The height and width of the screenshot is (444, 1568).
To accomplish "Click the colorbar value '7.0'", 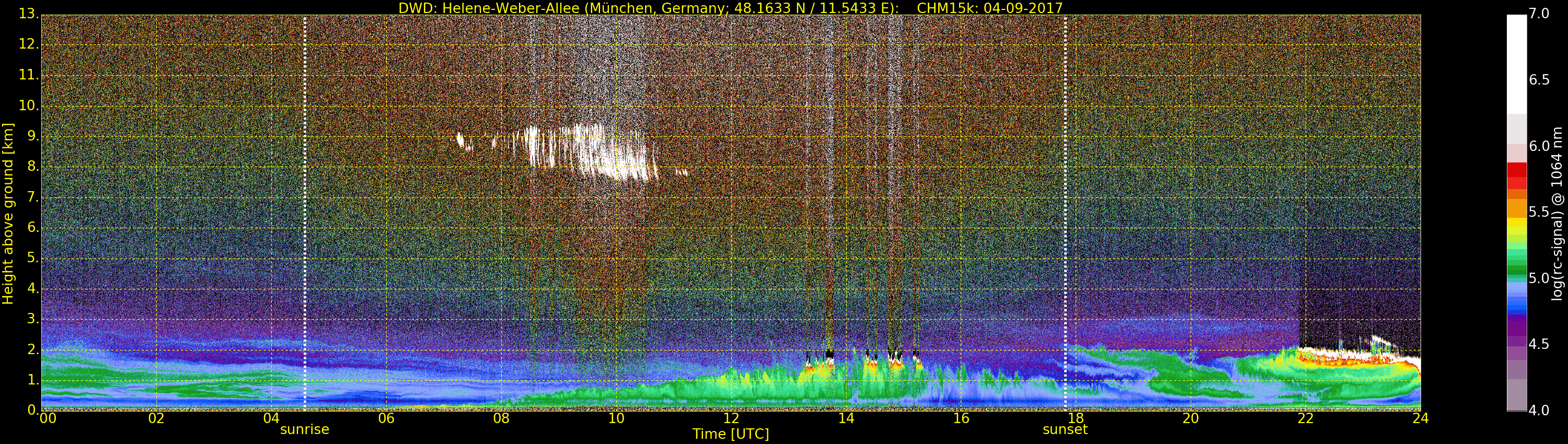I will 1539,14.
